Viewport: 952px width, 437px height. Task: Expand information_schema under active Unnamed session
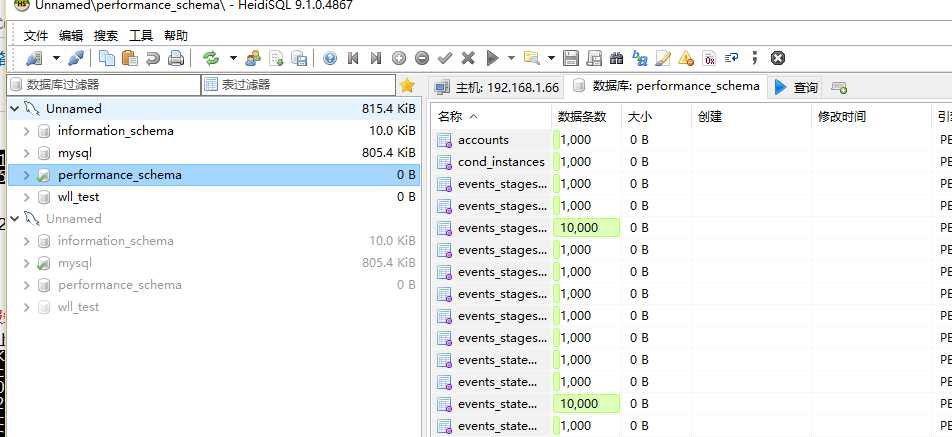(26, 130)
